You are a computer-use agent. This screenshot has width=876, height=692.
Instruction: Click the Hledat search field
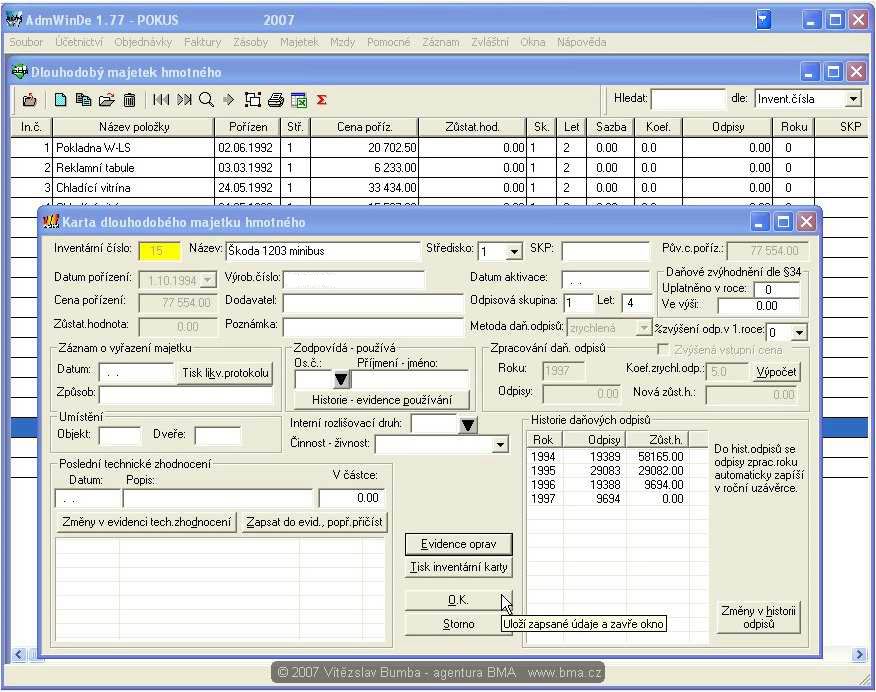coord(688,99)
